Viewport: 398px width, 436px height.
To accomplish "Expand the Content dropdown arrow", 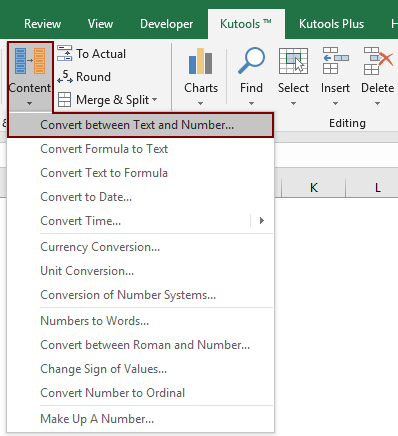I will coord(30,104).
